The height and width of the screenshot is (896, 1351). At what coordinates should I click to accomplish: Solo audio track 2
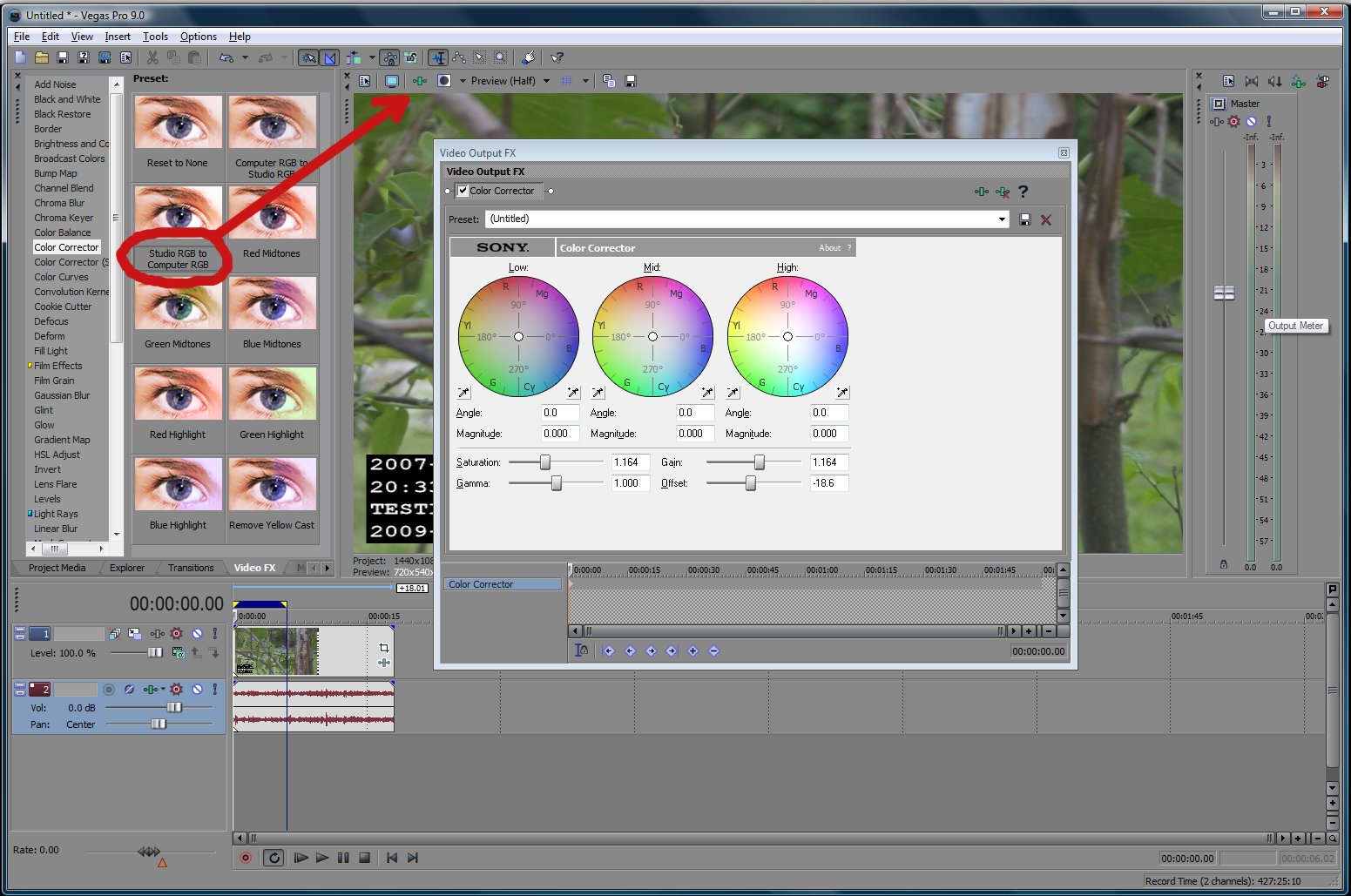click(215, 689)
